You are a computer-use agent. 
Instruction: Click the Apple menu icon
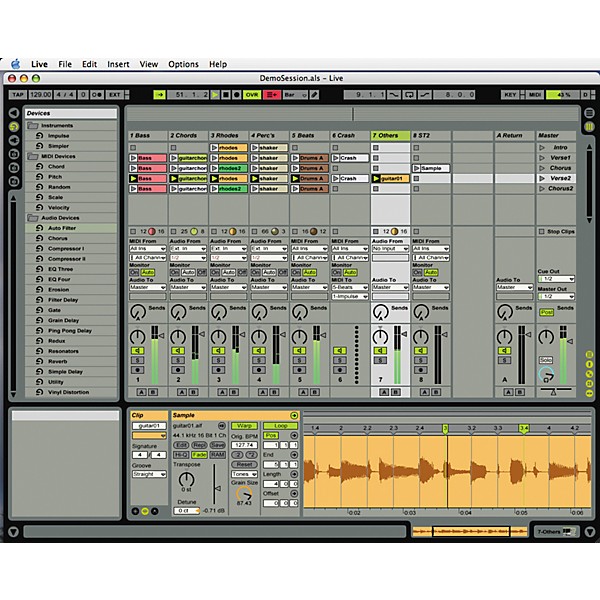click(16, 64)
